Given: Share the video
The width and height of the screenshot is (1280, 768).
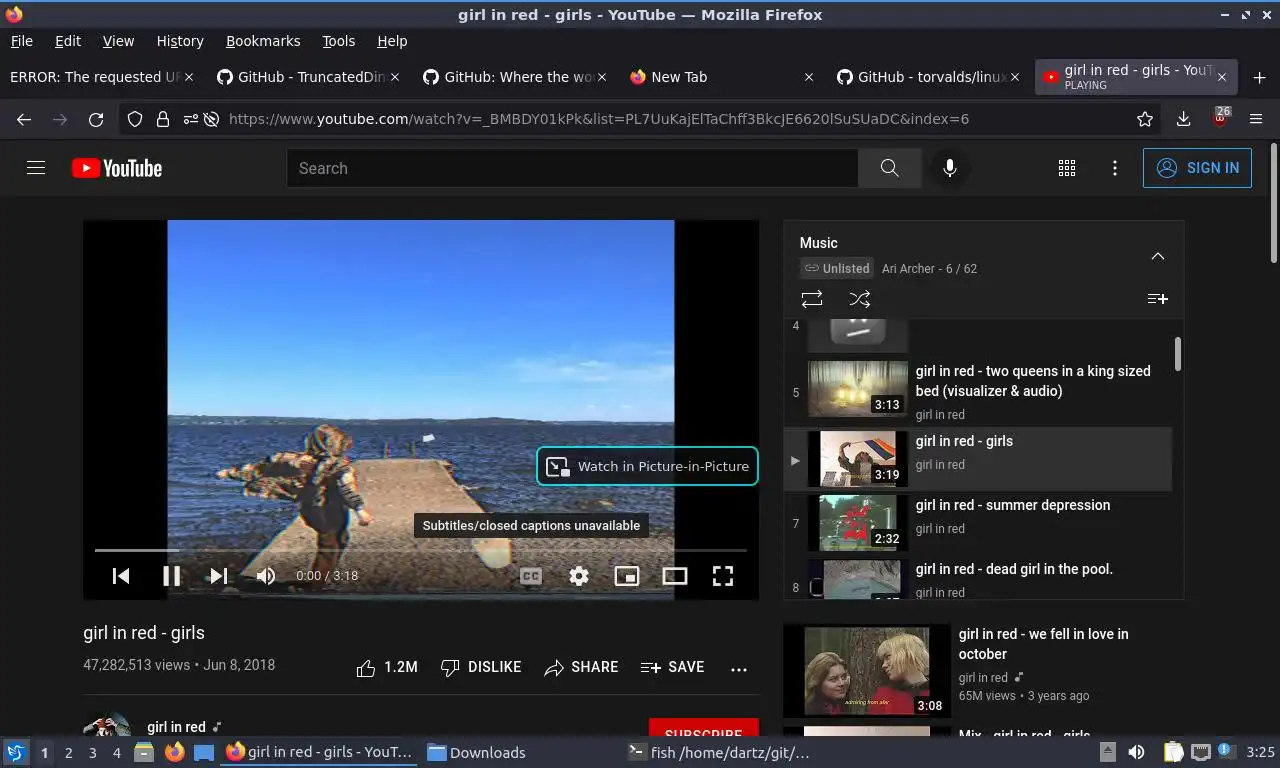Looking at the screenshot, I should point(581,667).
